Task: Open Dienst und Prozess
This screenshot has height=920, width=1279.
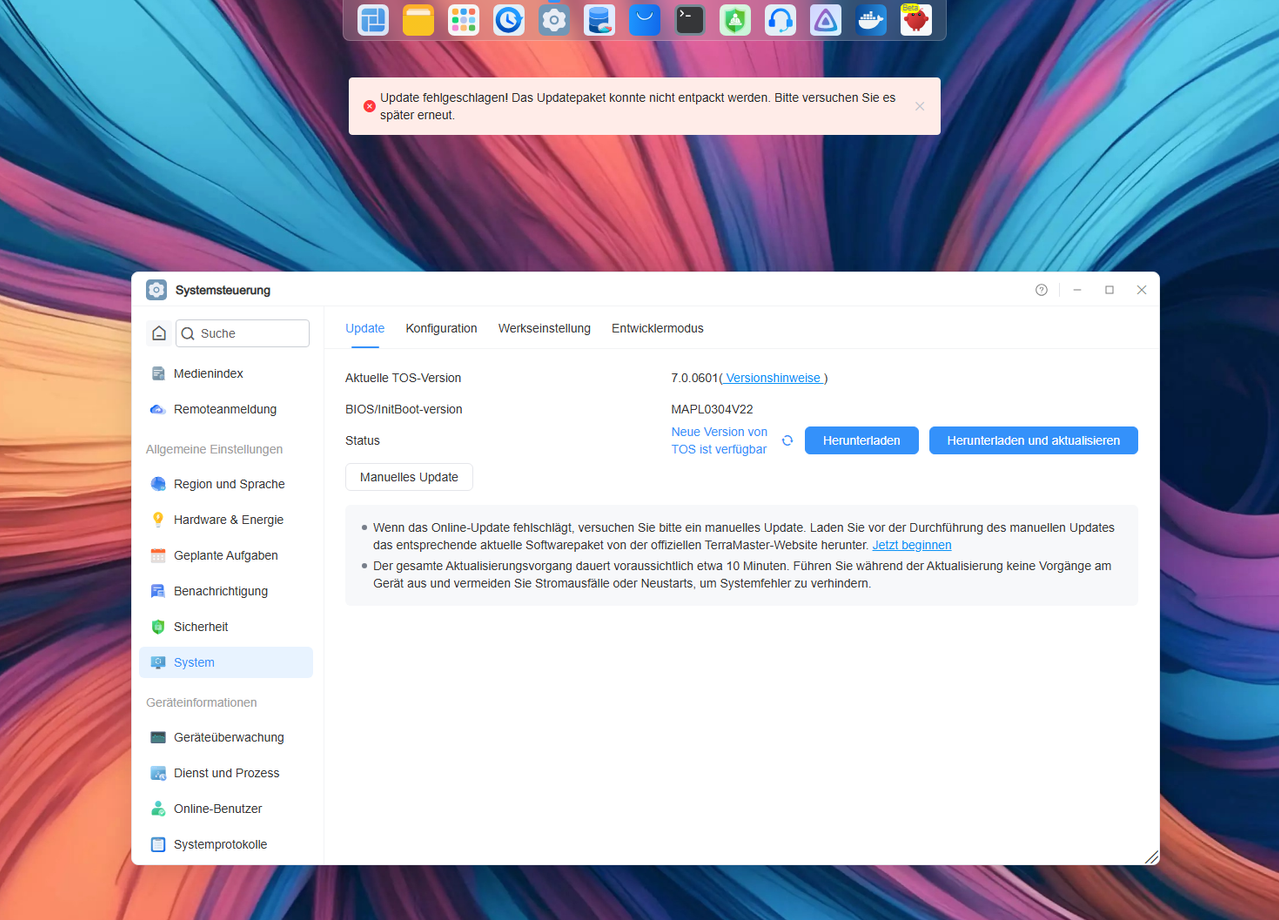Action: tap(226, 773)
